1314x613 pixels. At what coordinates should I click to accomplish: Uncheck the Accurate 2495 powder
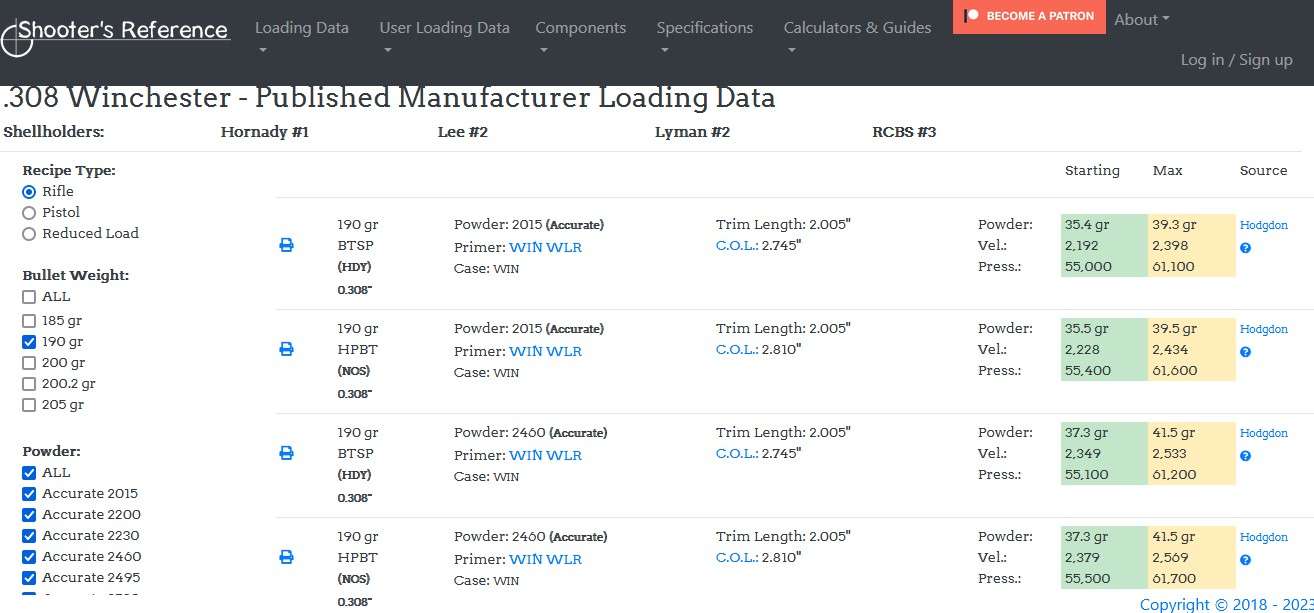(x=29, y=577)
